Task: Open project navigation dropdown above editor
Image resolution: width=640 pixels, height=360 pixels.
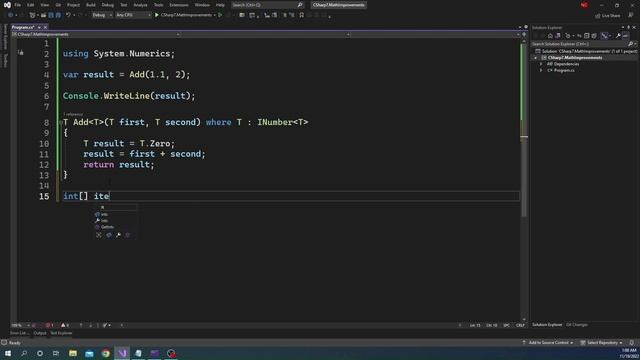Action: click(96, 34)
